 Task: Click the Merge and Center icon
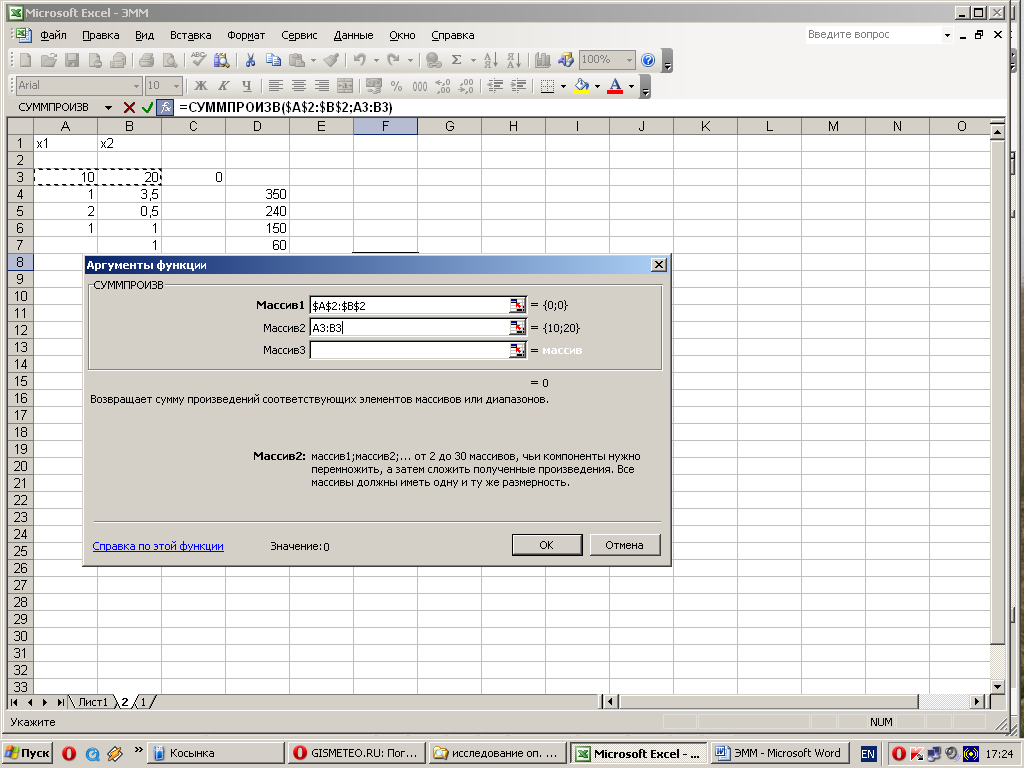point(345,86)
